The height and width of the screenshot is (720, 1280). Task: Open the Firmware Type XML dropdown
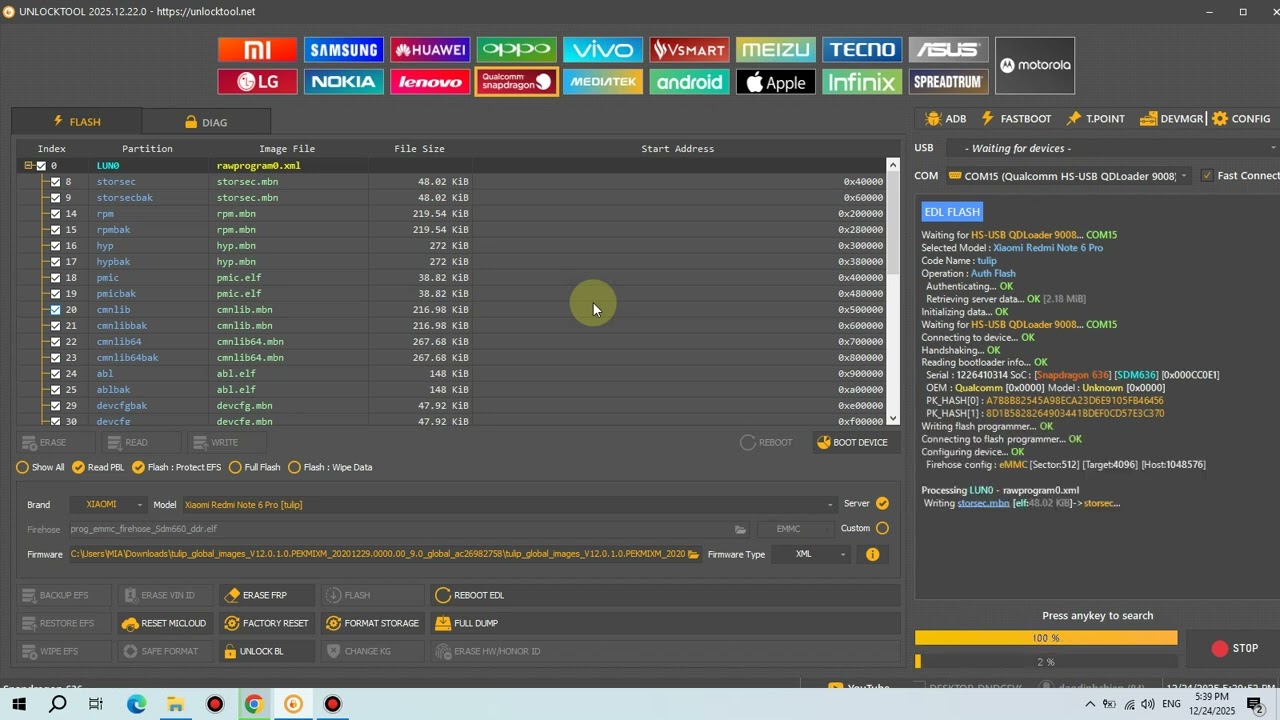click(x=811, y=554)
